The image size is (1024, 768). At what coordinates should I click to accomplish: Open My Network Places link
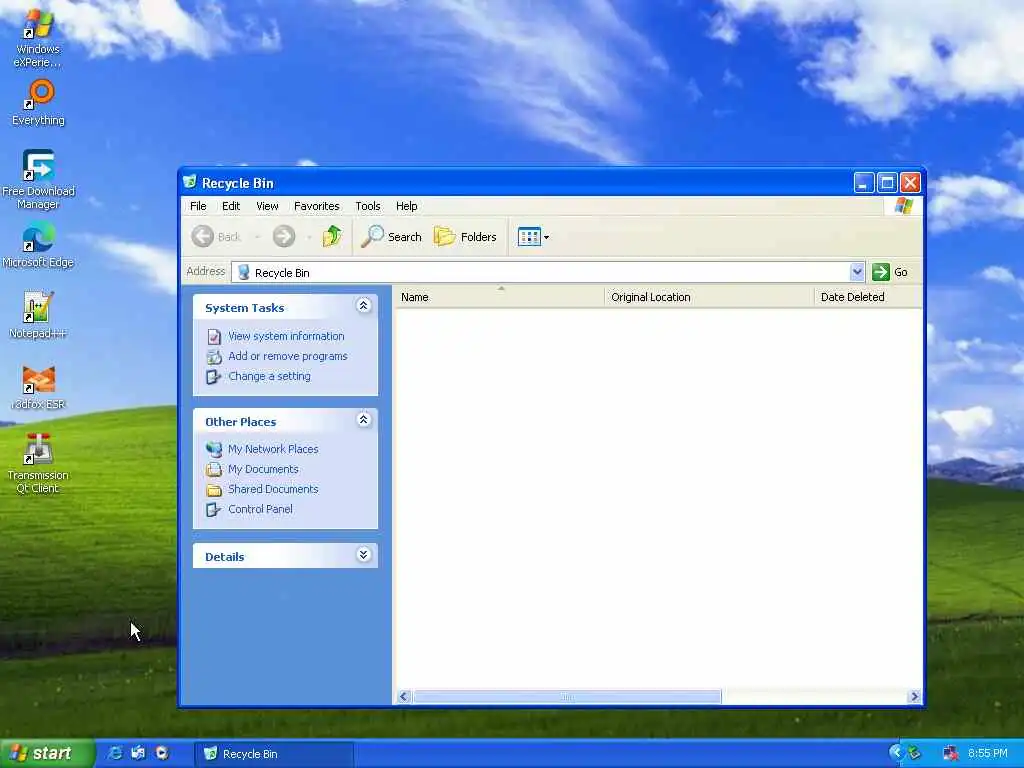point(273,449)
